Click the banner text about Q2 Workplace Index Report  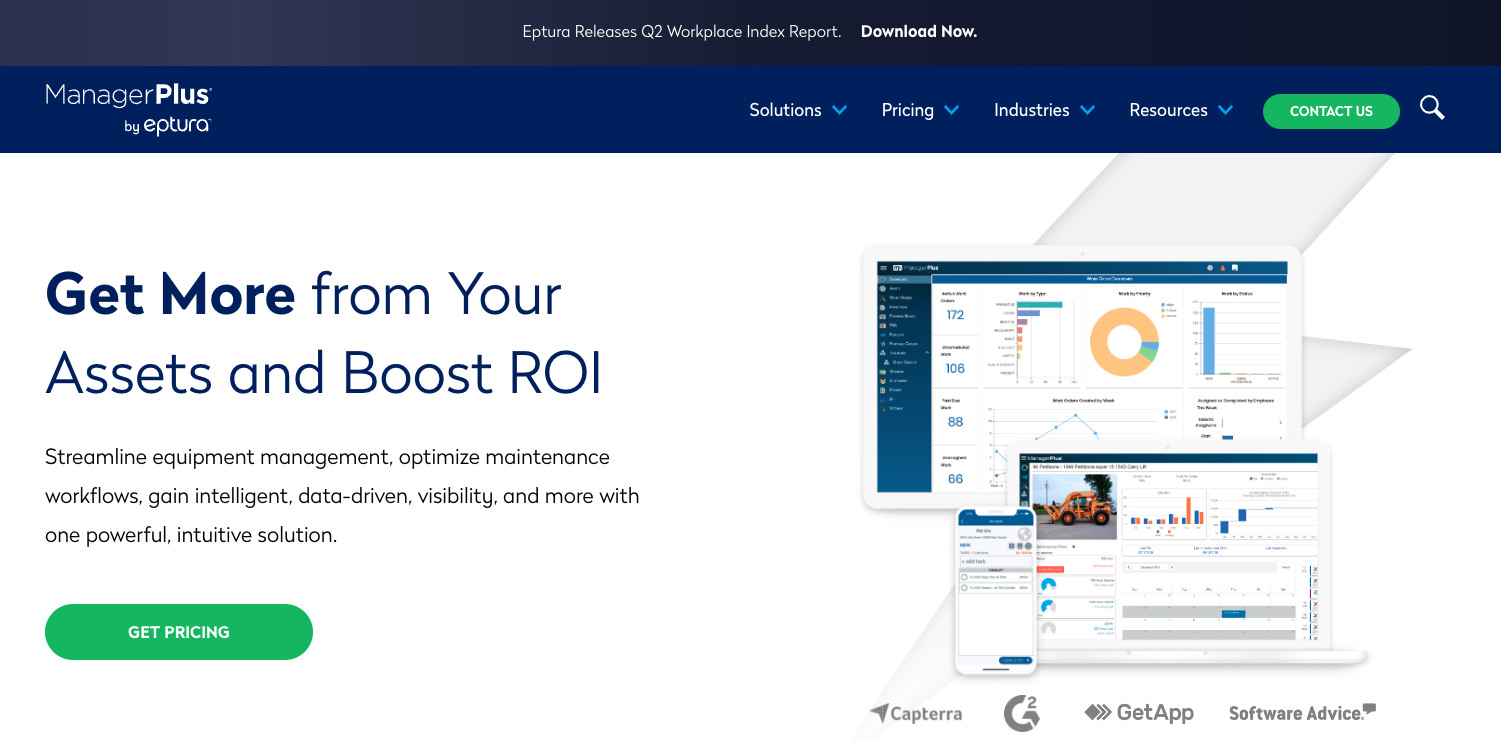[x=682, y=32]
